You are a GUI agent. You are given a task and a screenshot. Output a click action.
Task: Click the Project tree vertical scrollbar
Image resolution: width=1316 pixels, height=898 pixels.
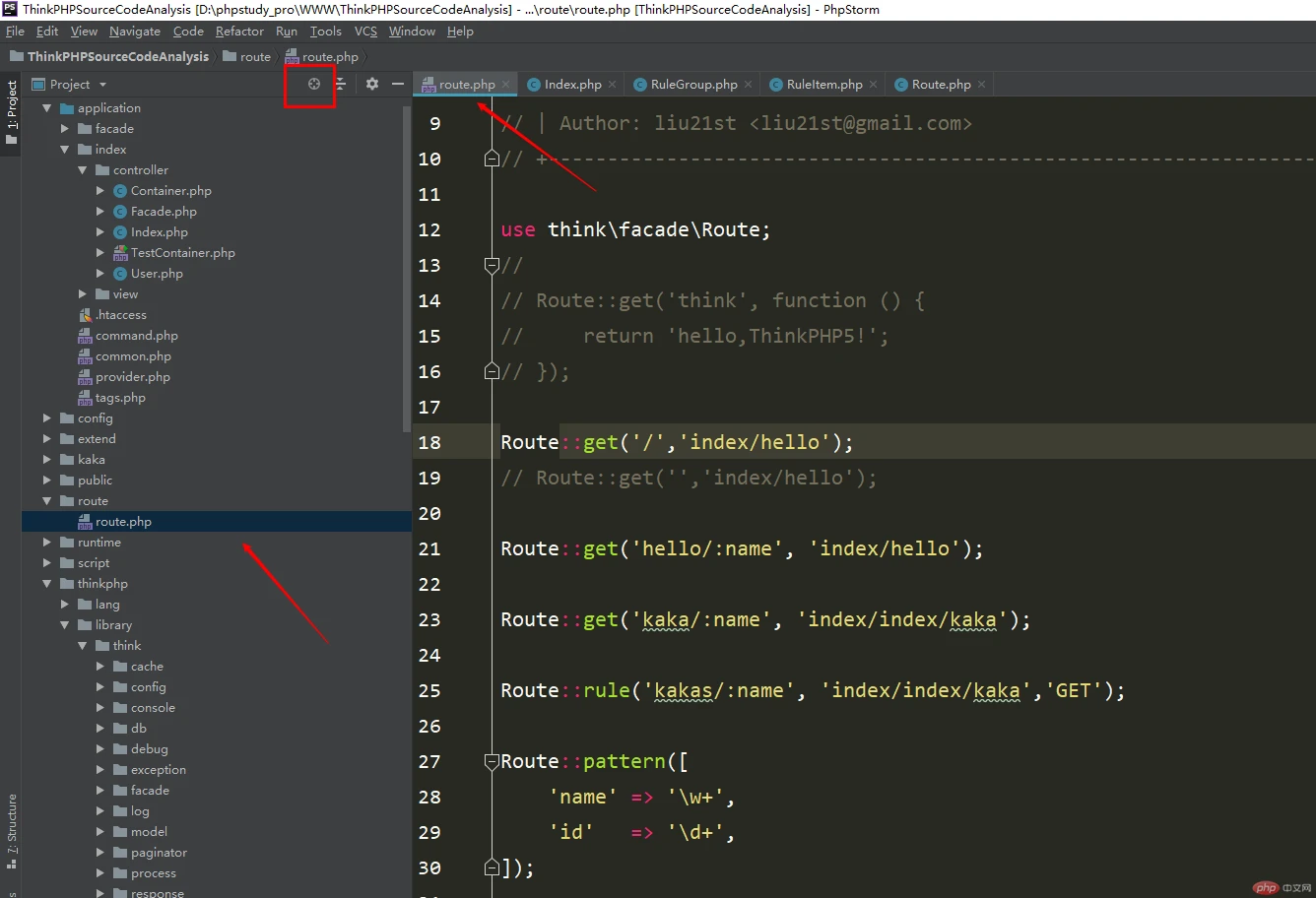(x=407, y=266)
